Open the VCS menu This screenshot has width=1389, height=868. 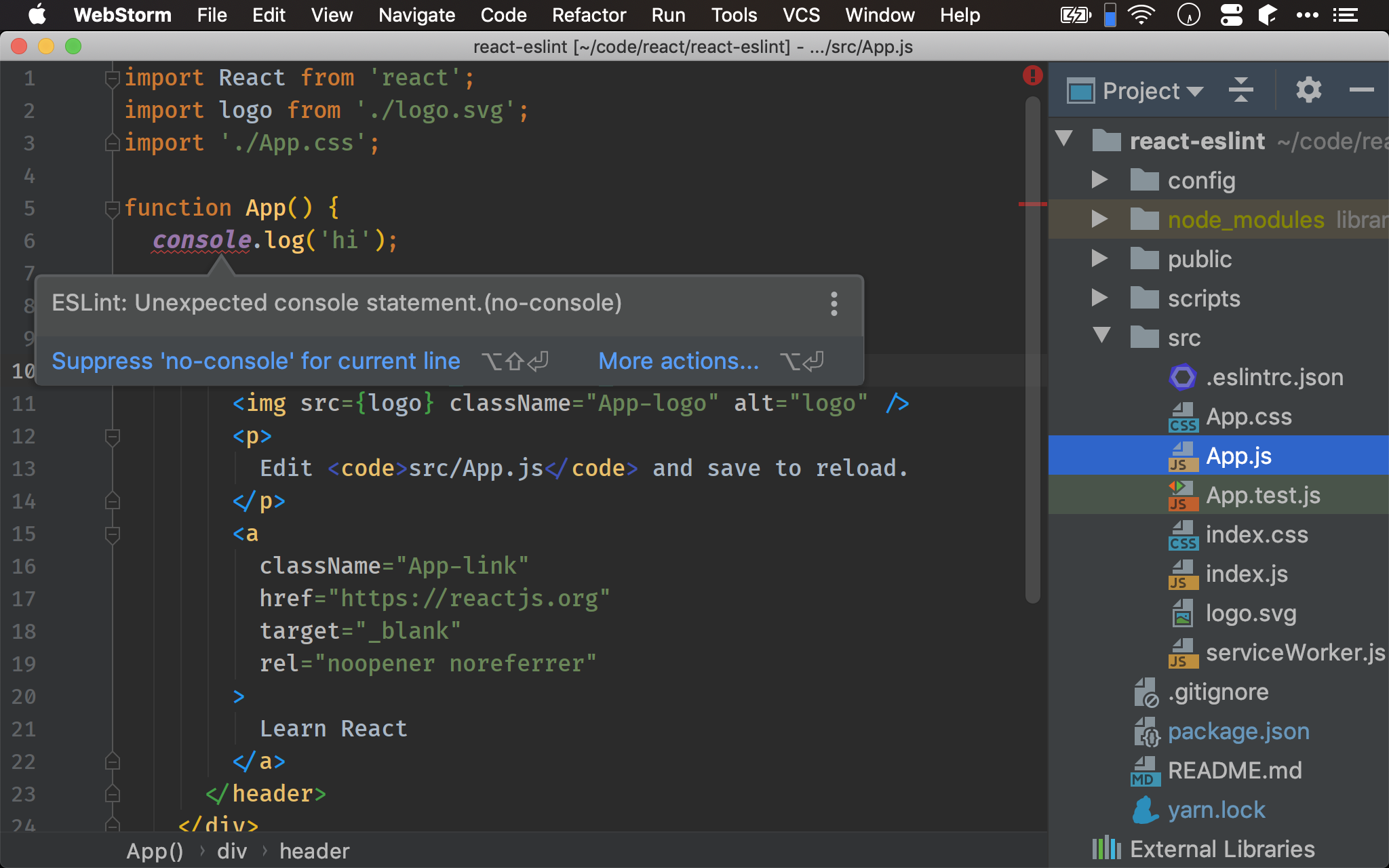tap(801, 15)
